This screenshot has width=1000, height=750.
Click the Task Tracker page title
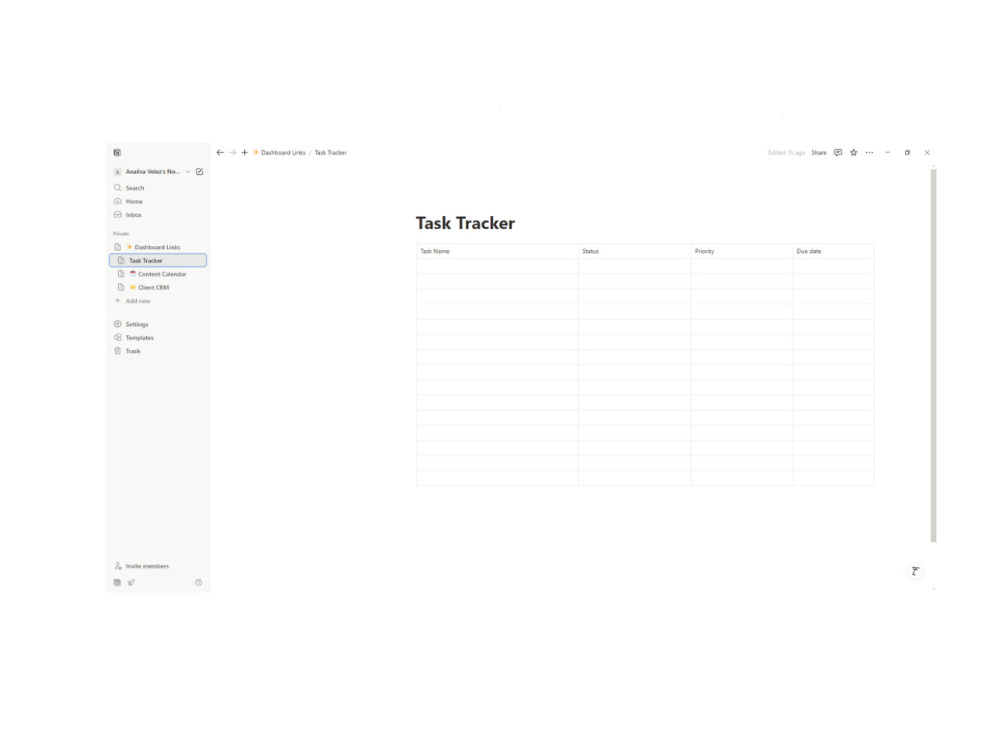(466, 223)
